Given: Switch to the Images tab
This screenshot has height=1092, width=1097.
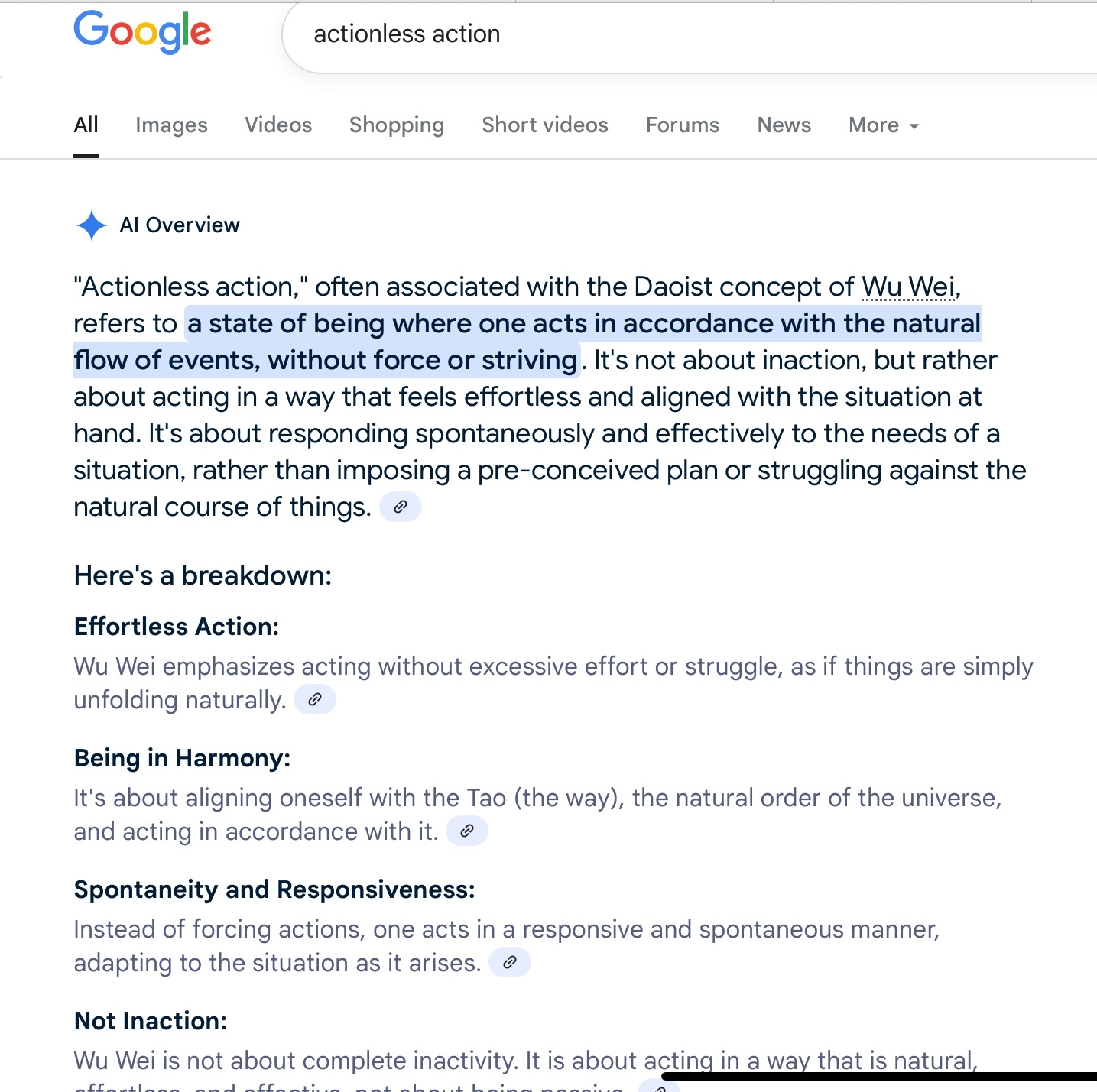Looking at the screenshot, I should click(171, 125).
